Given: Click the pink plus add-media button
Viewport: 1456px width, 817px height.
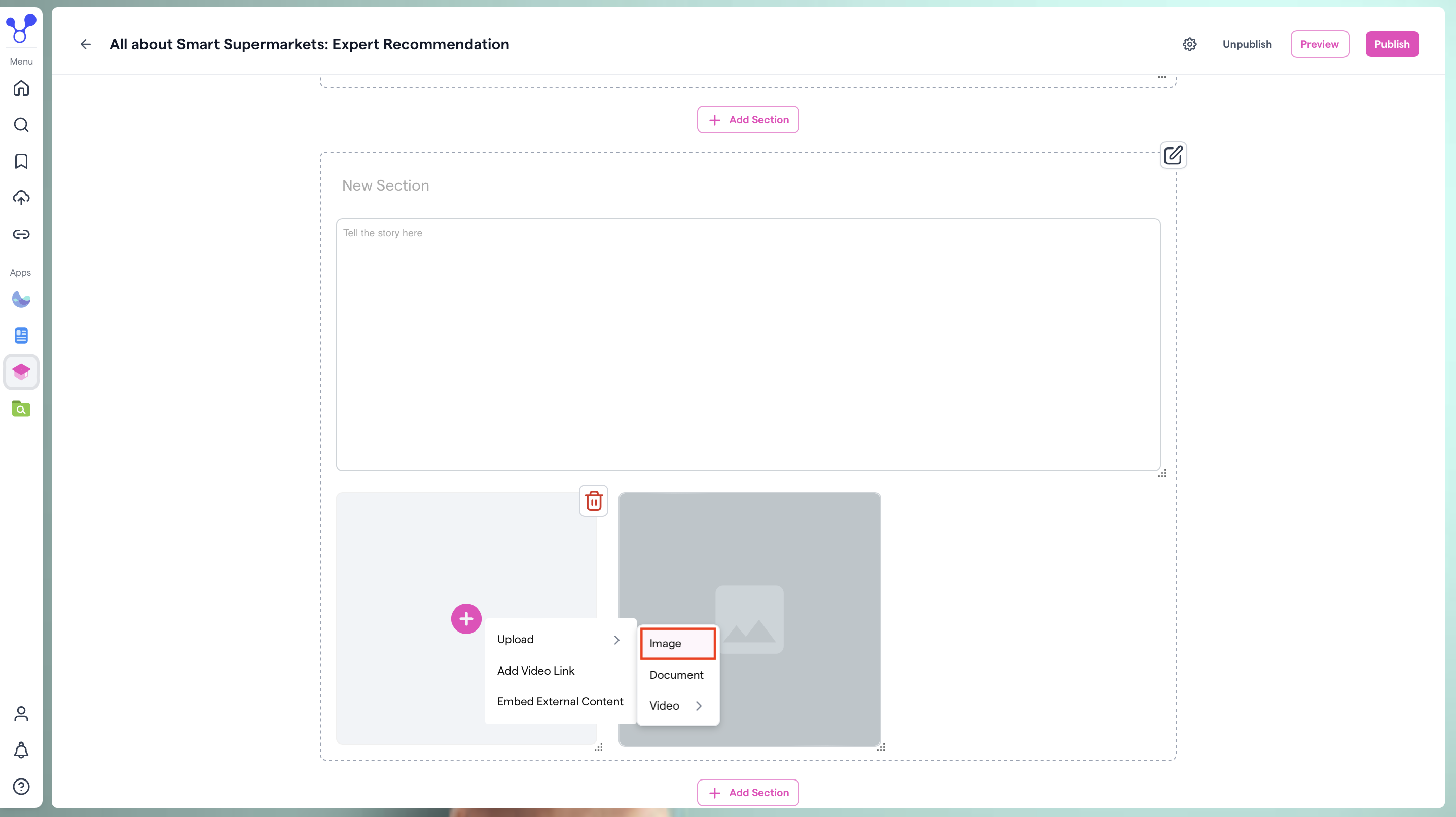Looking at the screenshot, I should coord(466,619).
